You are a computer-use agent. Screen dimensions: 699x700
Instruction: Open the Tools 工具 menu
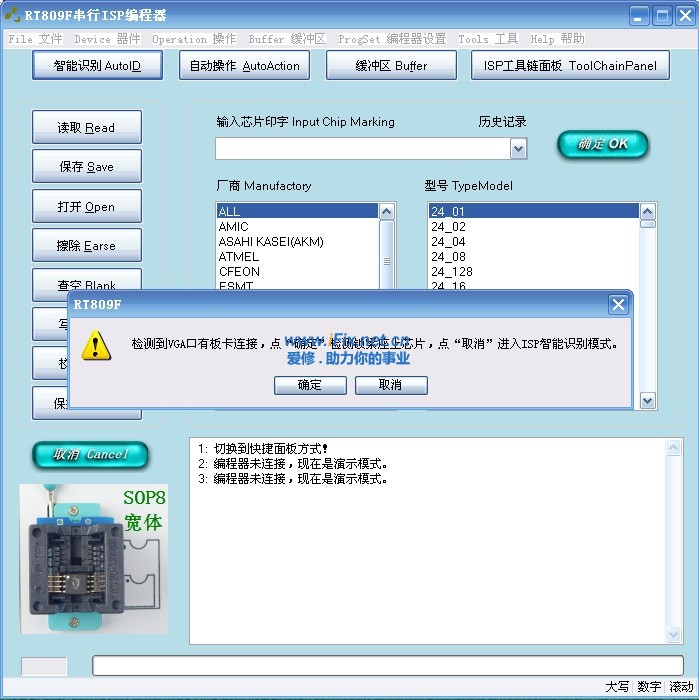click(x=488, y=39)
